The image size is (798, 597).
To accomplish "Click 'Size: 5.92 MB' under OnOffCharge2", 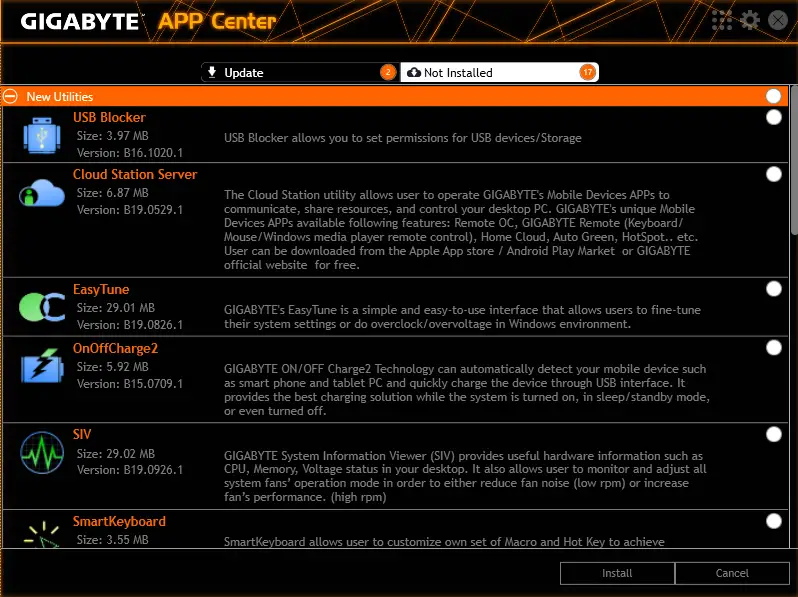I will 112,367.
